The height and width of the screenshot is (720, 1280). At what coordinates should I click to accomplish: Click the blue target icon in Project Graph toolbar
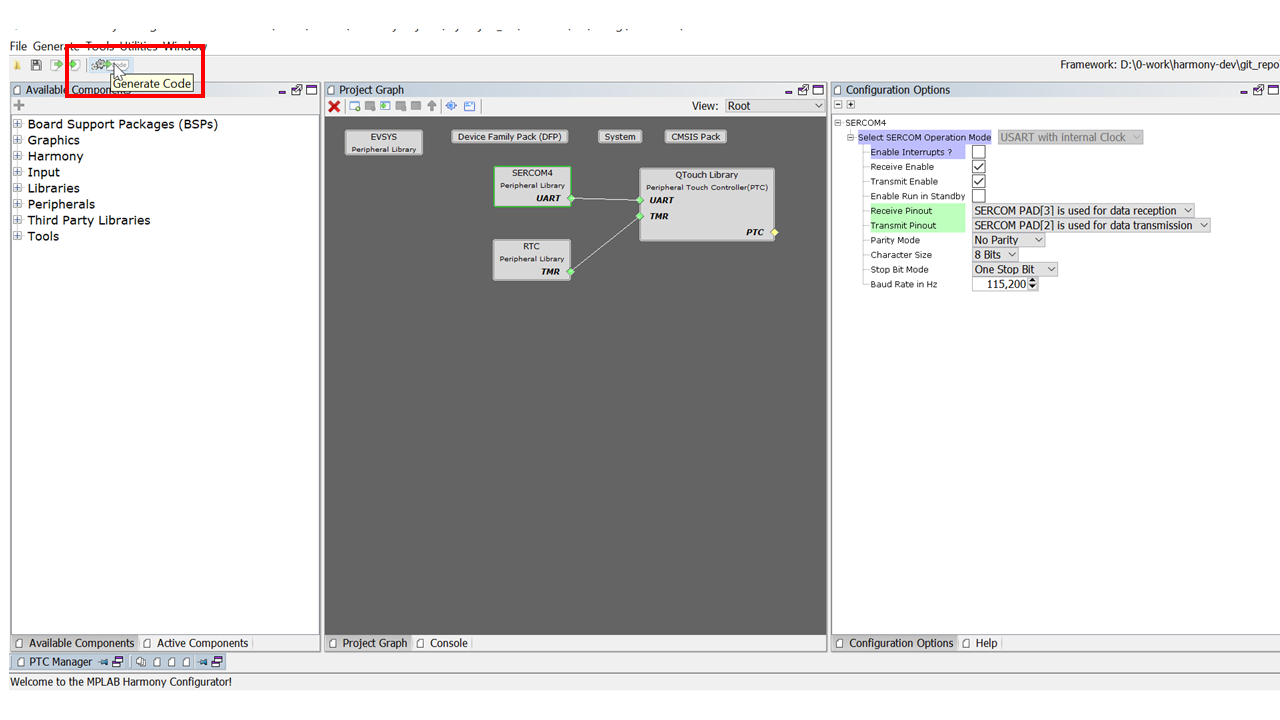[x=451, y=106]
